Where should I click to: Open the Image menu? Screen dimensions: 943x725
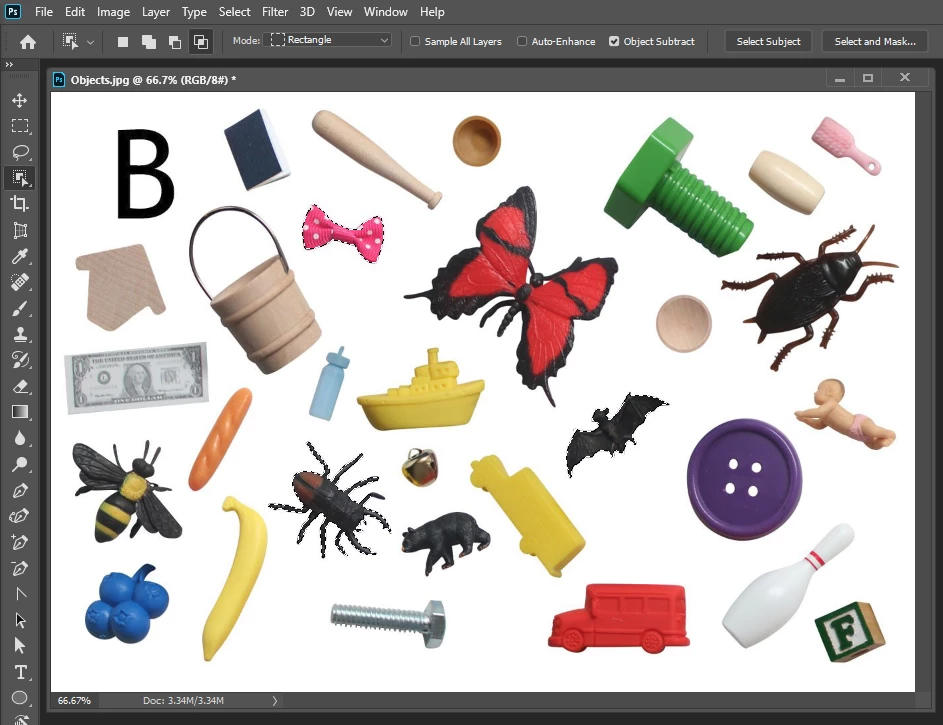[x=113, y=11]
